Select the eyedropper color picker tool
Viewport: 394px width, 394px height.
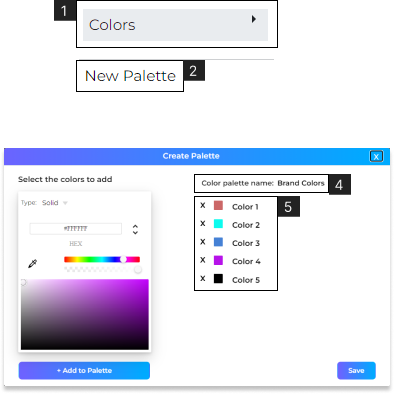[x=32, y=264]
